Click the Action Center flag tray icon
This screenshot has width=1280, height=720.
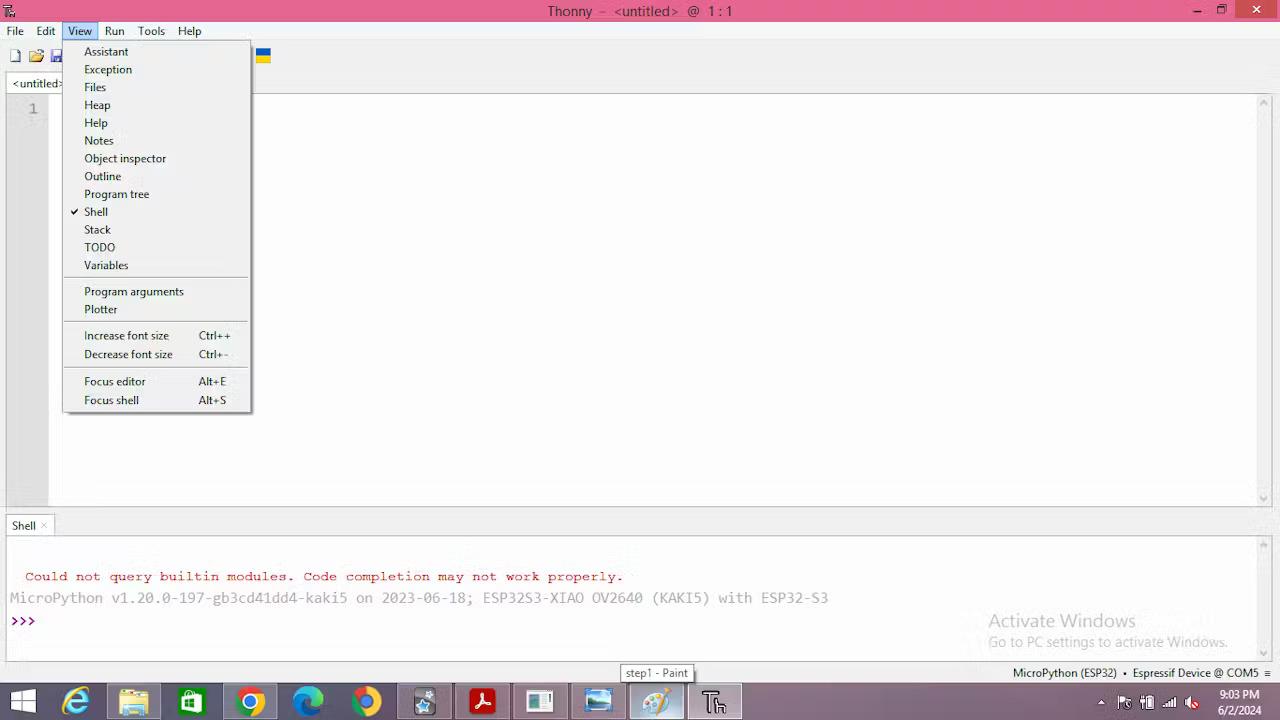(1125, 702)
